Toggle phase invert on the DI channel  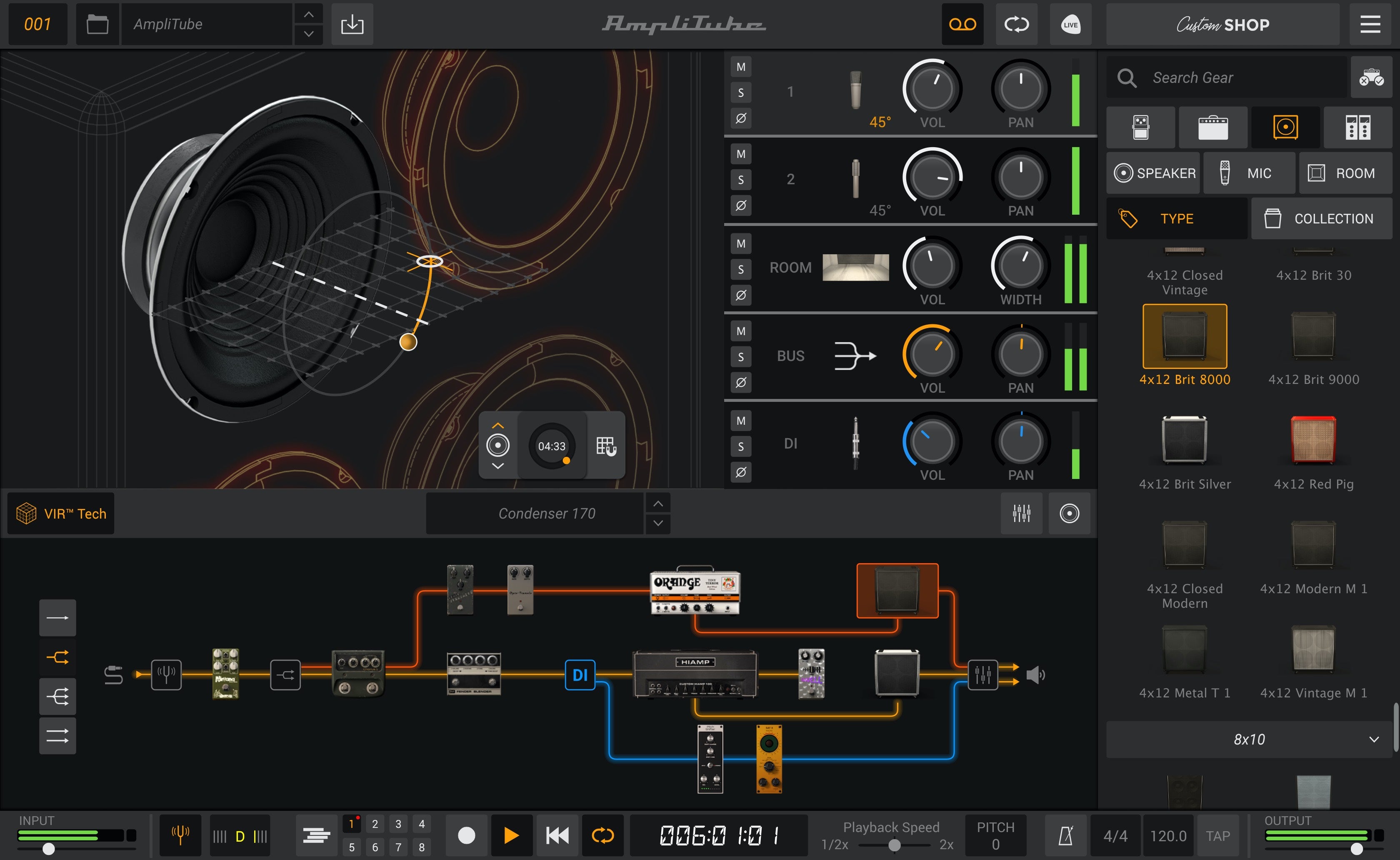coord(740,472)
